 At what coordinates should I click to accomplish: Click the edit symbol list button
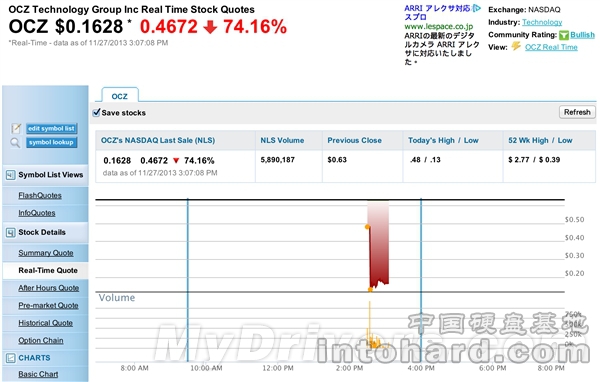click(x=51, y=129)
